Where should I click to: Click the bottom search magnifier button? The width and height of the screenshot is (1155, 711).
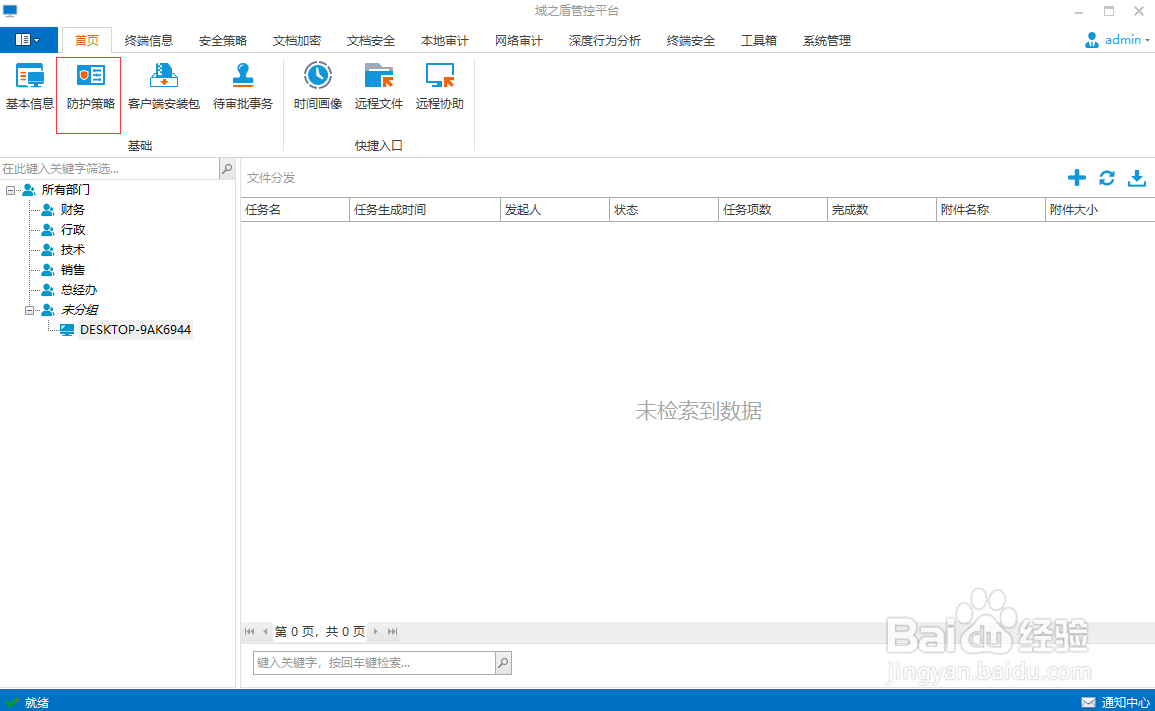503,662
